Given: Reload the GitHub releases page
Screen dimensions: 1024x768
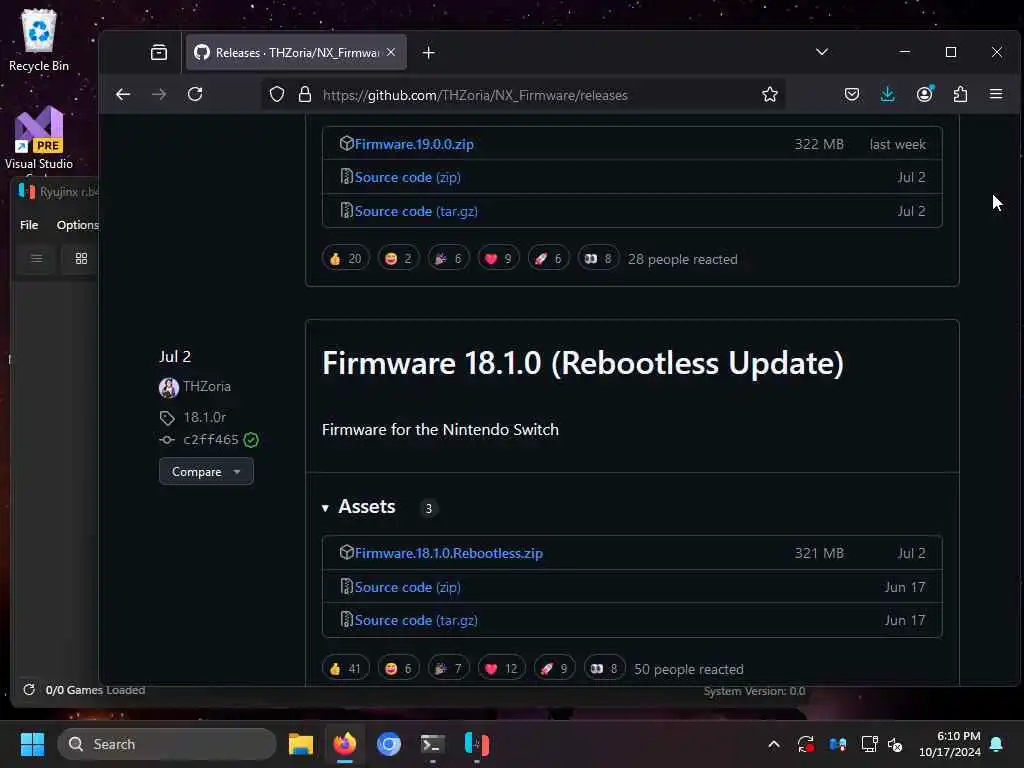Looking at the screenshot, I should [x=195, y=95].
